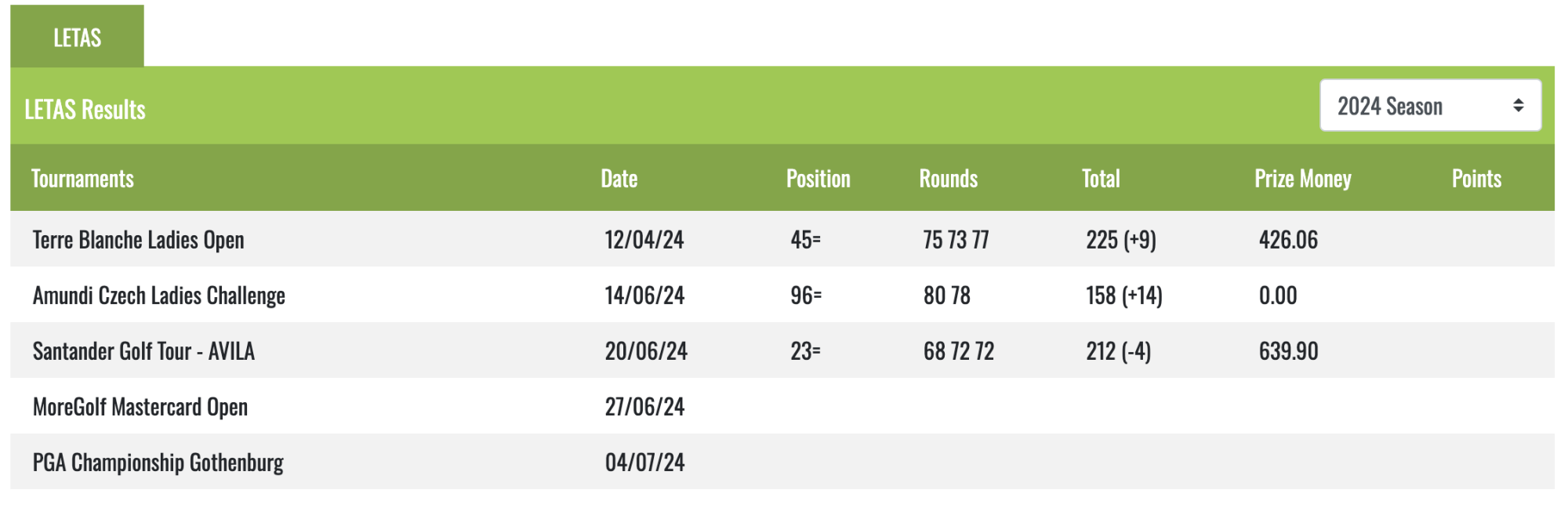
Task: Click the Total column header
Action: (1101, 179)
